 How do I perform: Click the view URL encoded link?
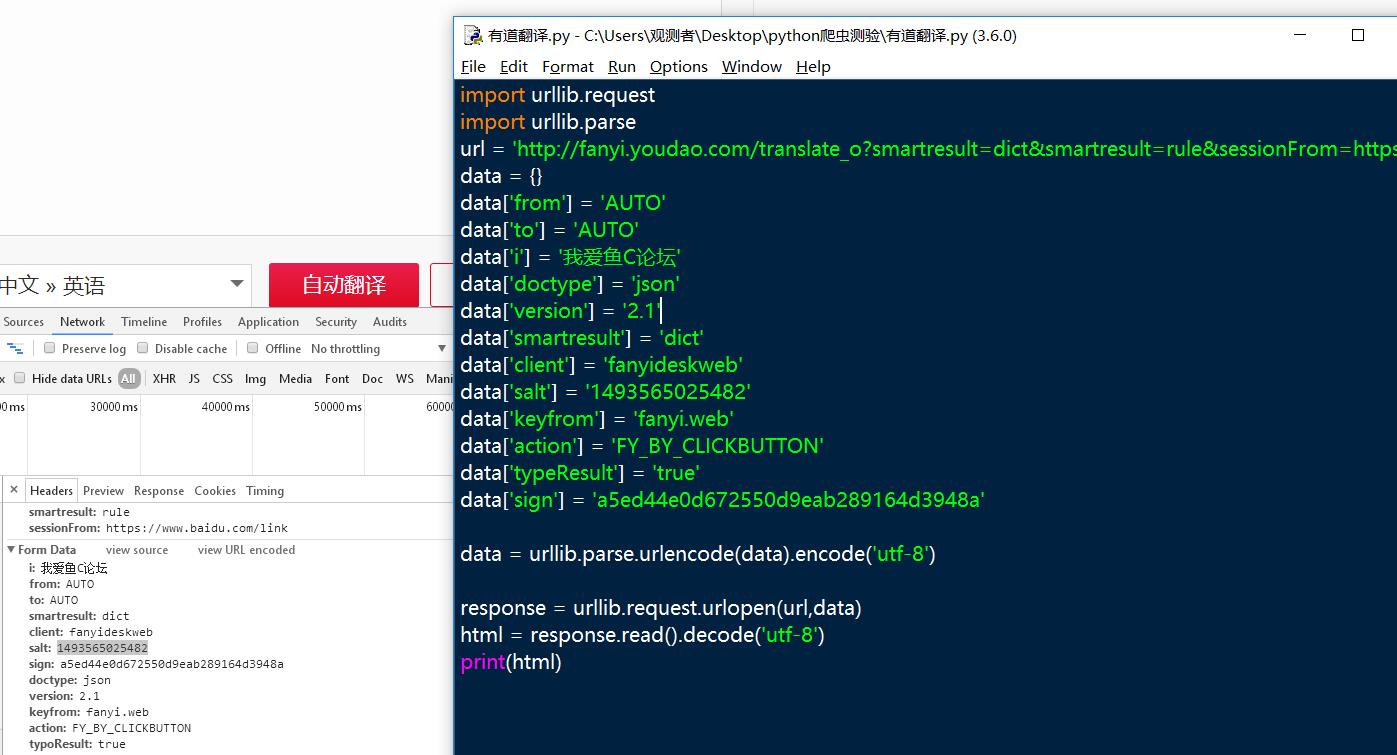point(246,550)
